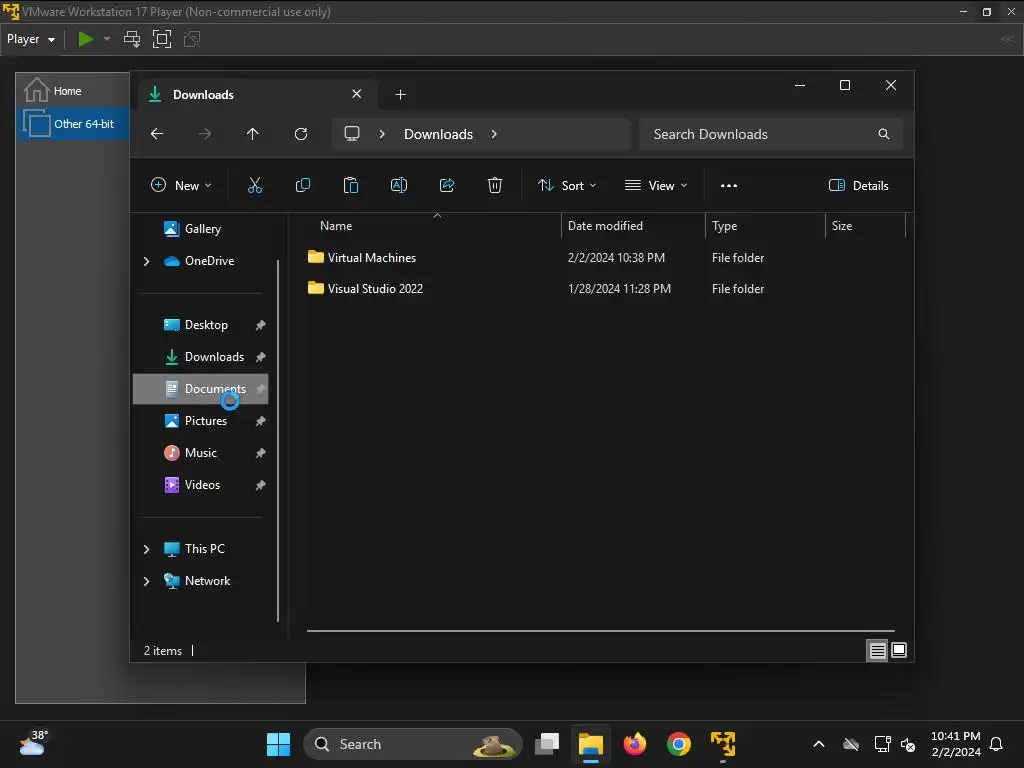Open Google Chrome from taskbar

pyautogui.click(x=679, y=744)
